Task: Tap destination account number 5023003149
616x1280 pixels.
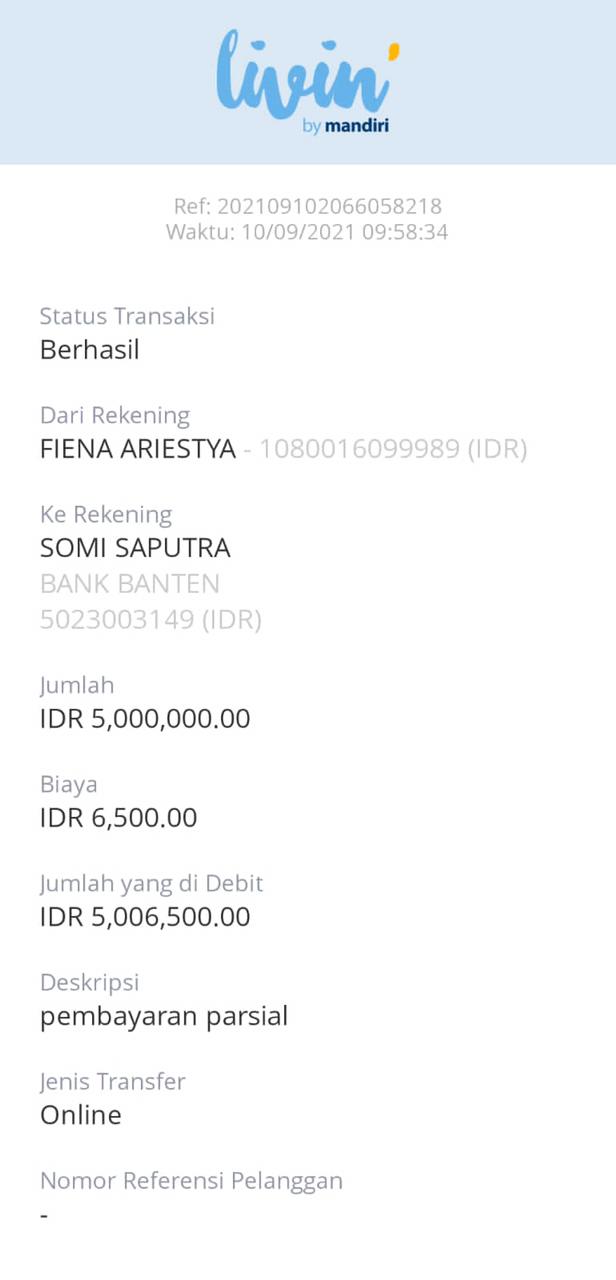Action: [117, 620]
